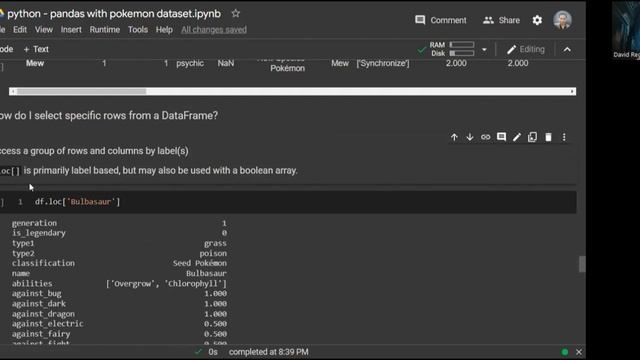Click the 'completed at 8:39 PM' status
Image resolution: width=640 pixels, height=360 pixels.
269,352
